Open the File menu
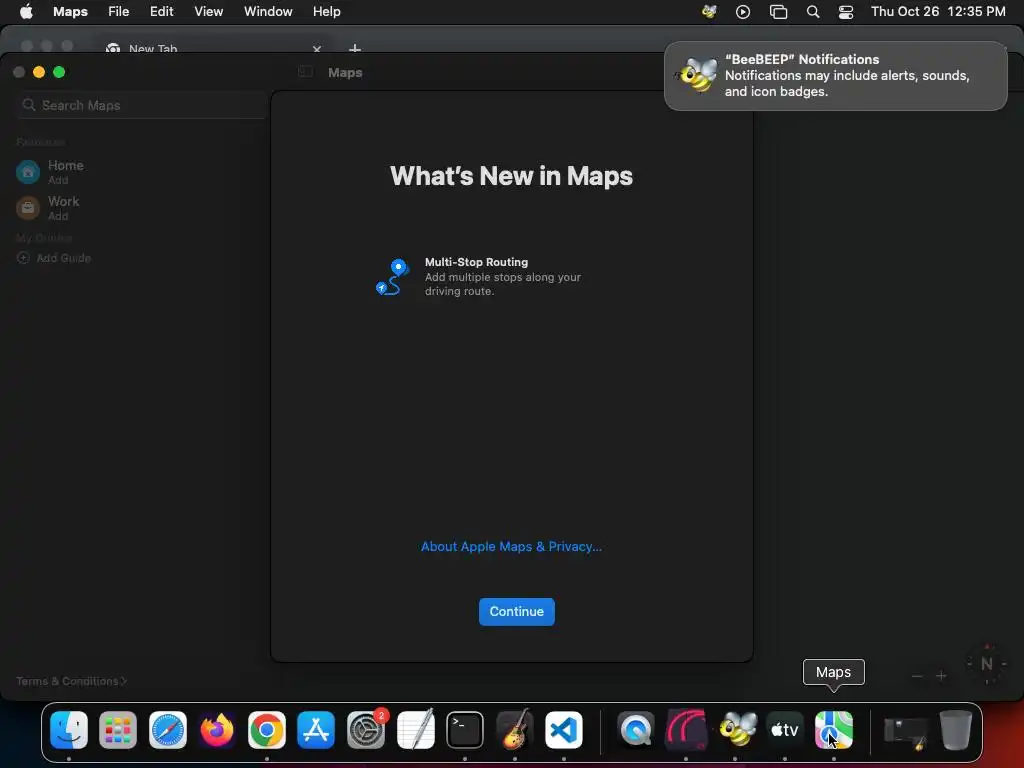 (x=118, y=12)
